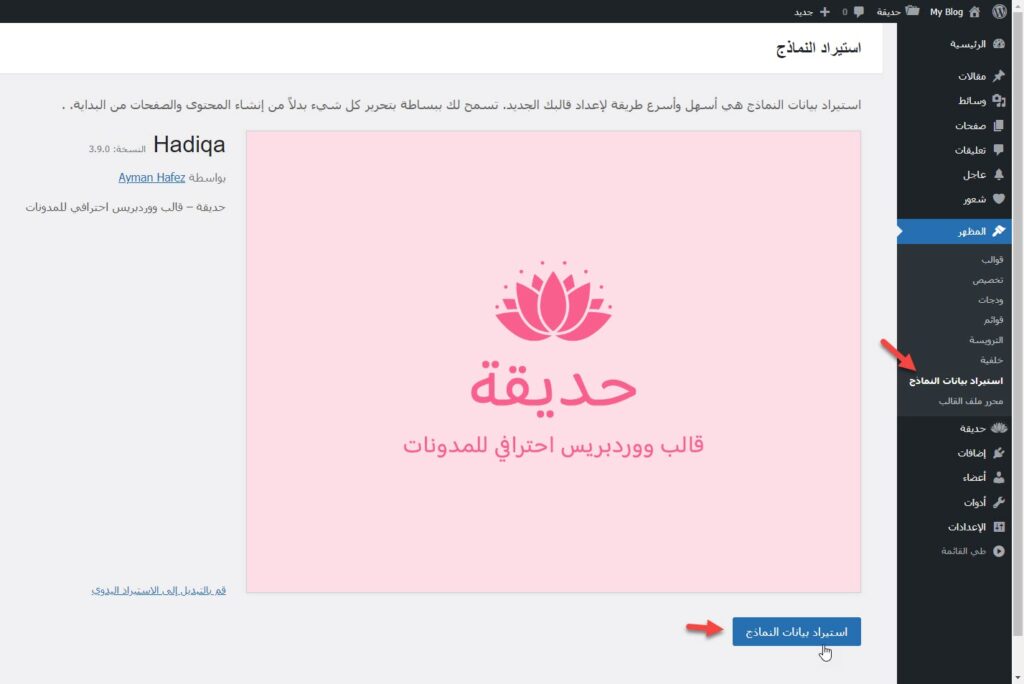This screenshot has width=1024, height=684.
Task: Click the My Blog home icon
Action: pyautogui.click(x=974, y=12)
